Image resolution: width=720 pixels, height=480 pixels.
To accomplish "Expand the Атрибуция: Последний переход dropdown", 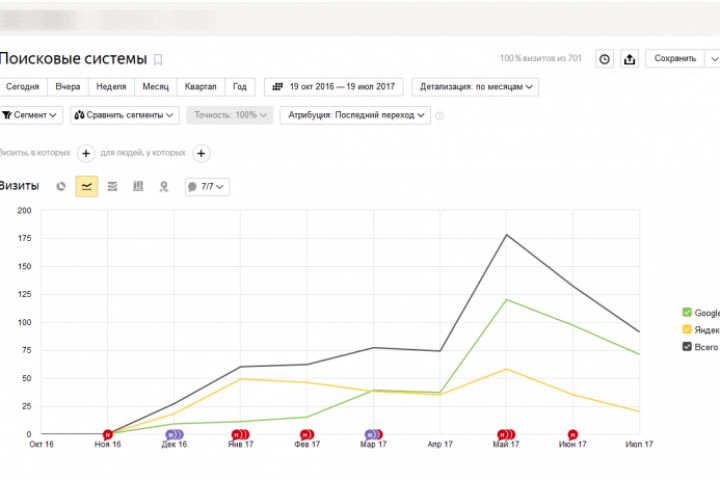I will point(355,115).
